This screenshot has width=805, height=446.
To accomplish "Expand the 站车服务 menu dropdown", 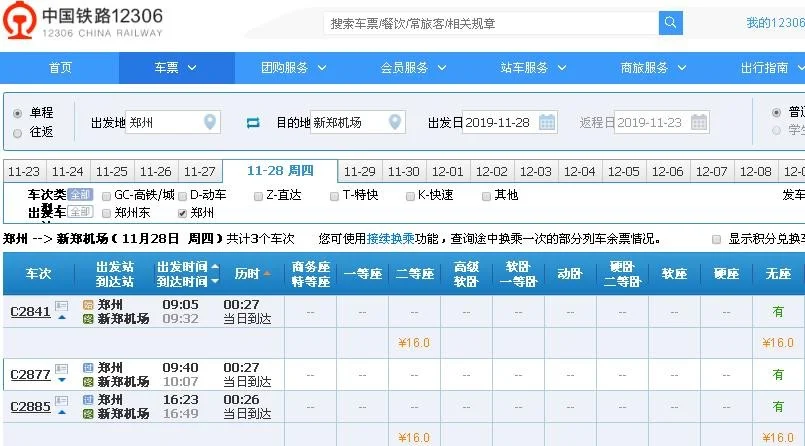I will click(562, 68).
